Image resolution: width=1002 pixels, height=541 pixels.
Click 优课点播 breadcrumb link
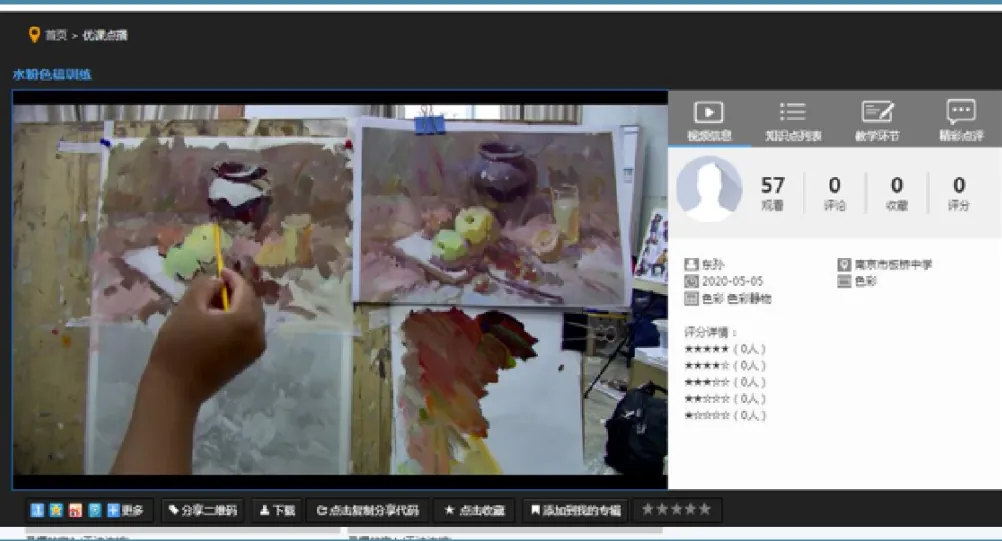pyautogui.click(x=105, y=35)
